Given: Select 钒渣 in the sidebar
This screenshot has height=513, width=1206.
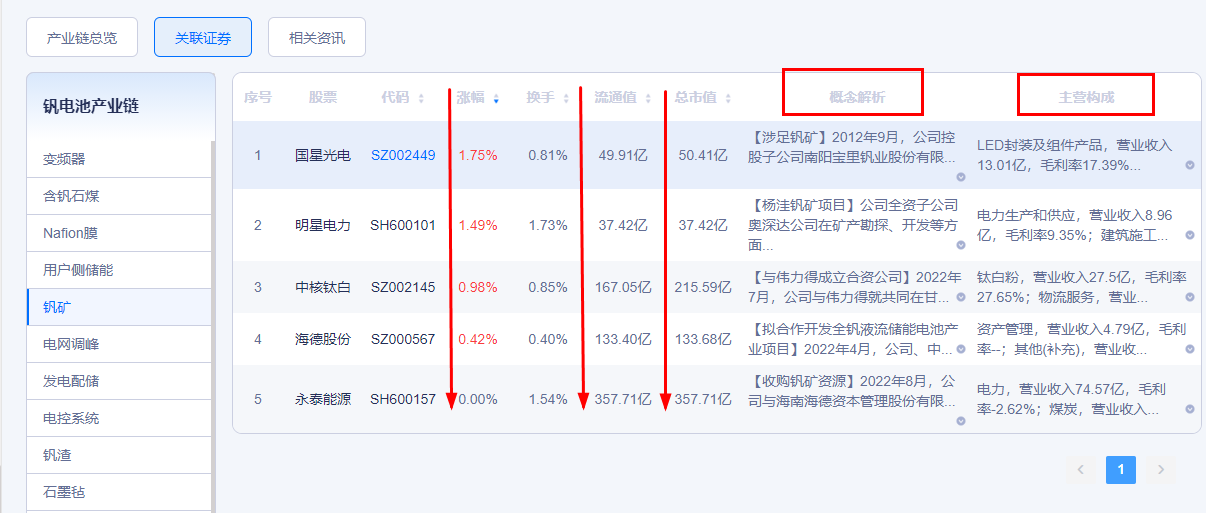Looking at the screenshot, I should coord(119,455).
